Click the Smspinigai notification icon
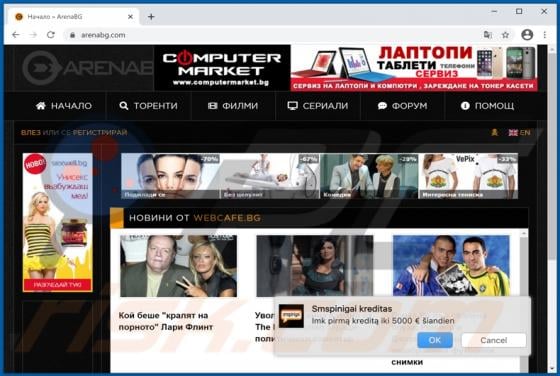The image size is (560, 376). tap(291, 316)
